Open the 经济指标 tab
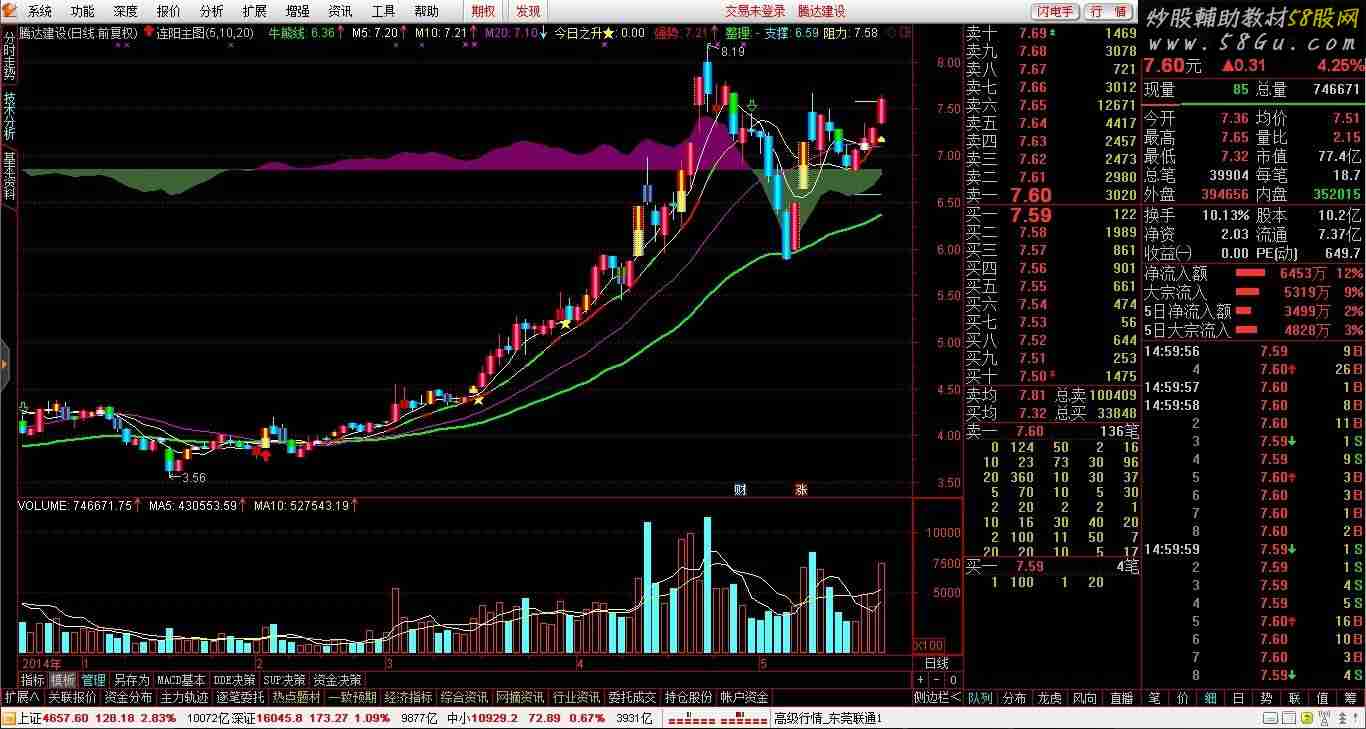Screen dimensions: 1366x729 (x=408, y=697)
